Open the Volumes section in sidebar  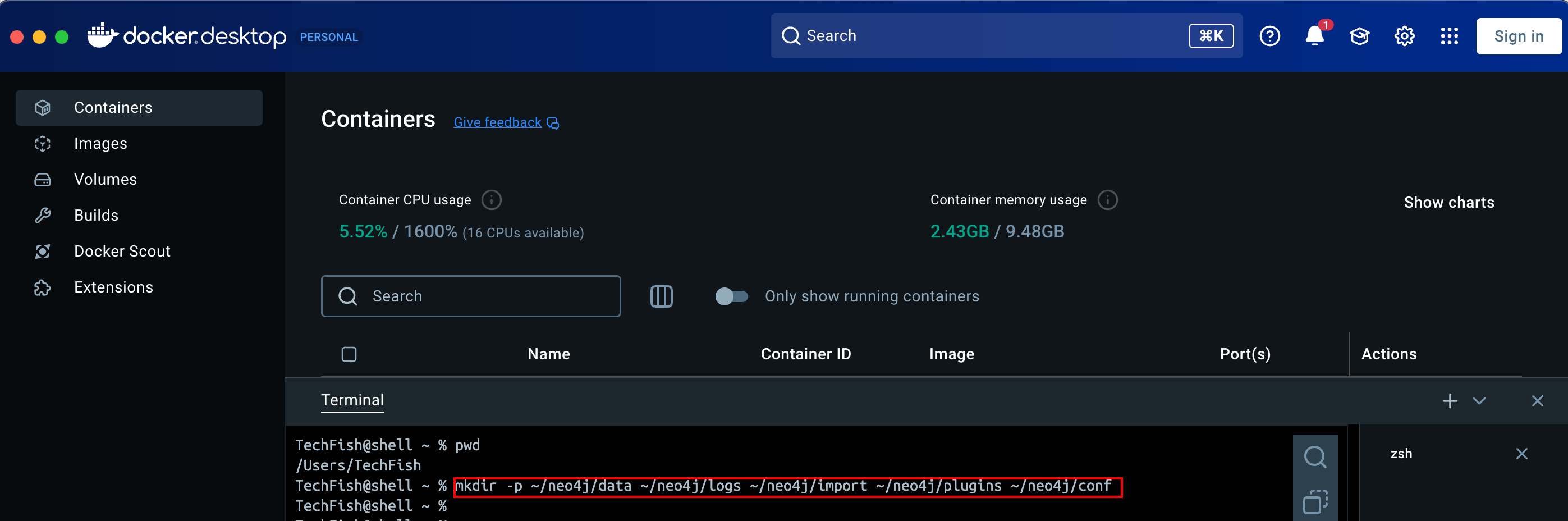[x=139, y=180]
